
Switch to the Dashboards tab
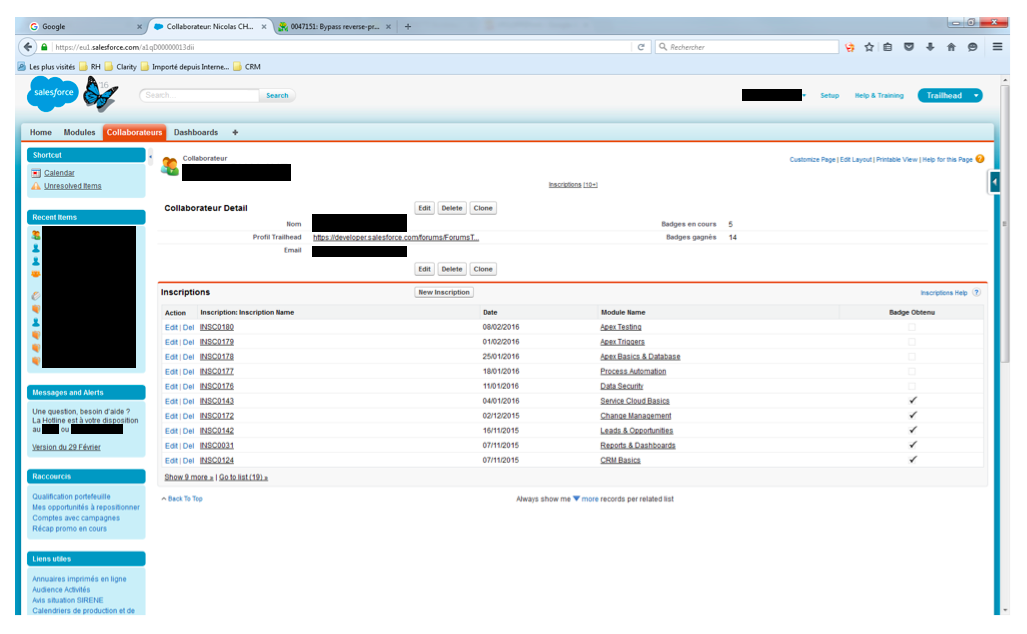pyautogui.click(x=195, y=132)
